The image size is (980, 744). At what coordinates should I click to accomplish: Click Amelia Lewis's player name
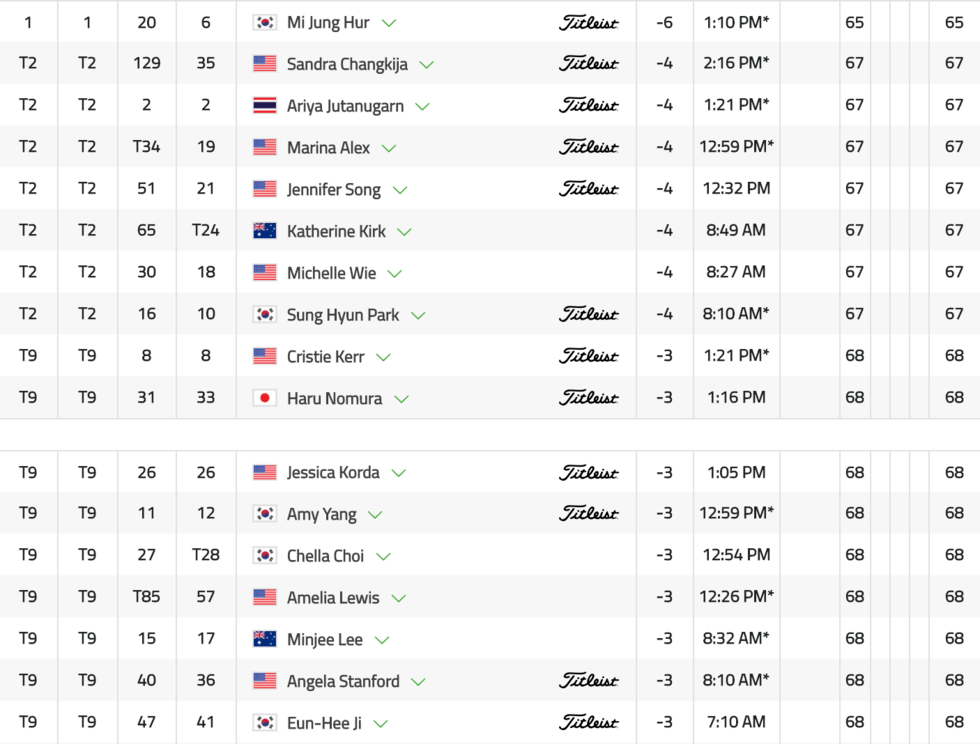(x=333, y=597)
